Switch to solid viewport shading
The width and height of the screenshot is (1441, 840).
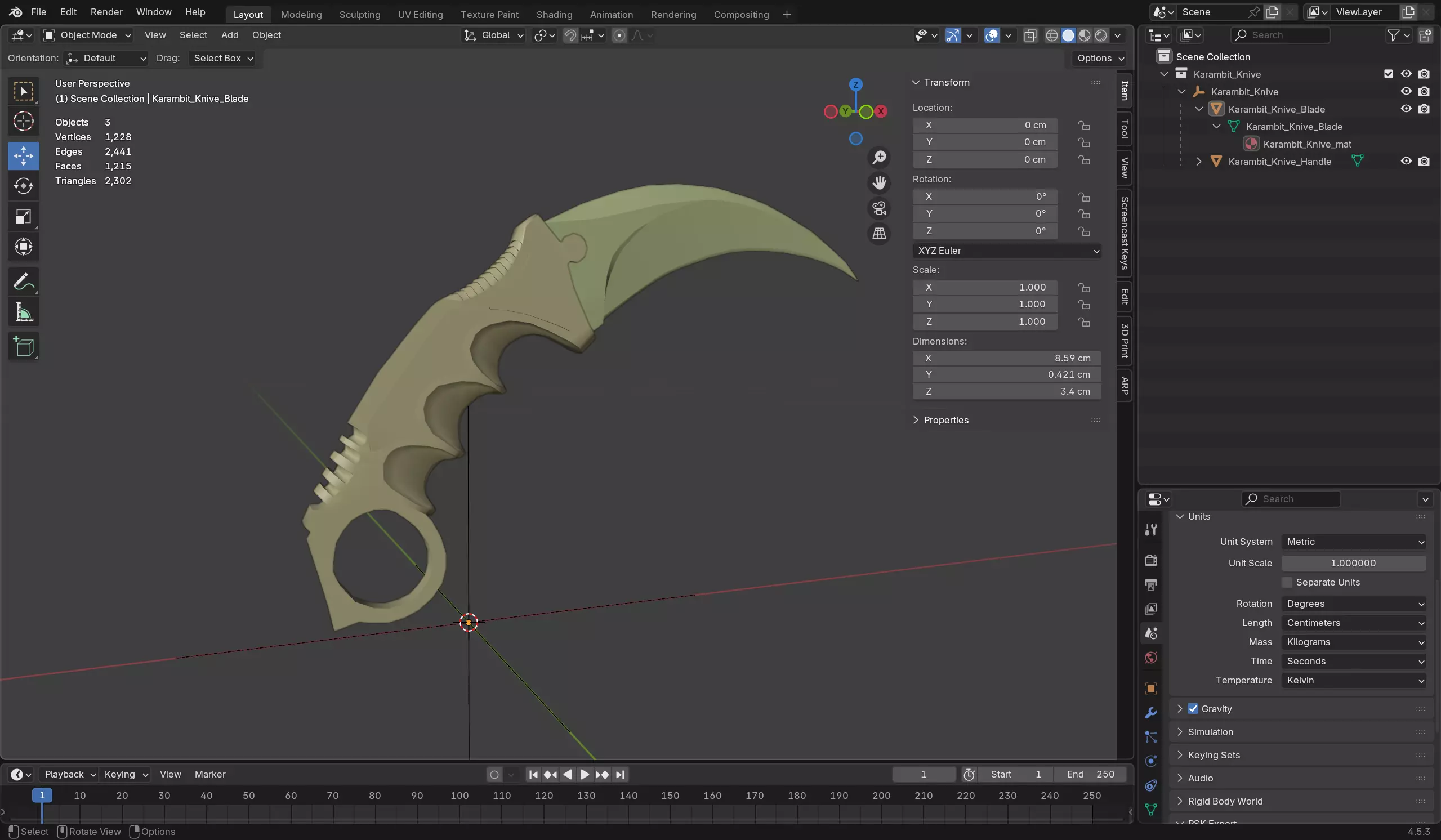(x=1068, y=35)
